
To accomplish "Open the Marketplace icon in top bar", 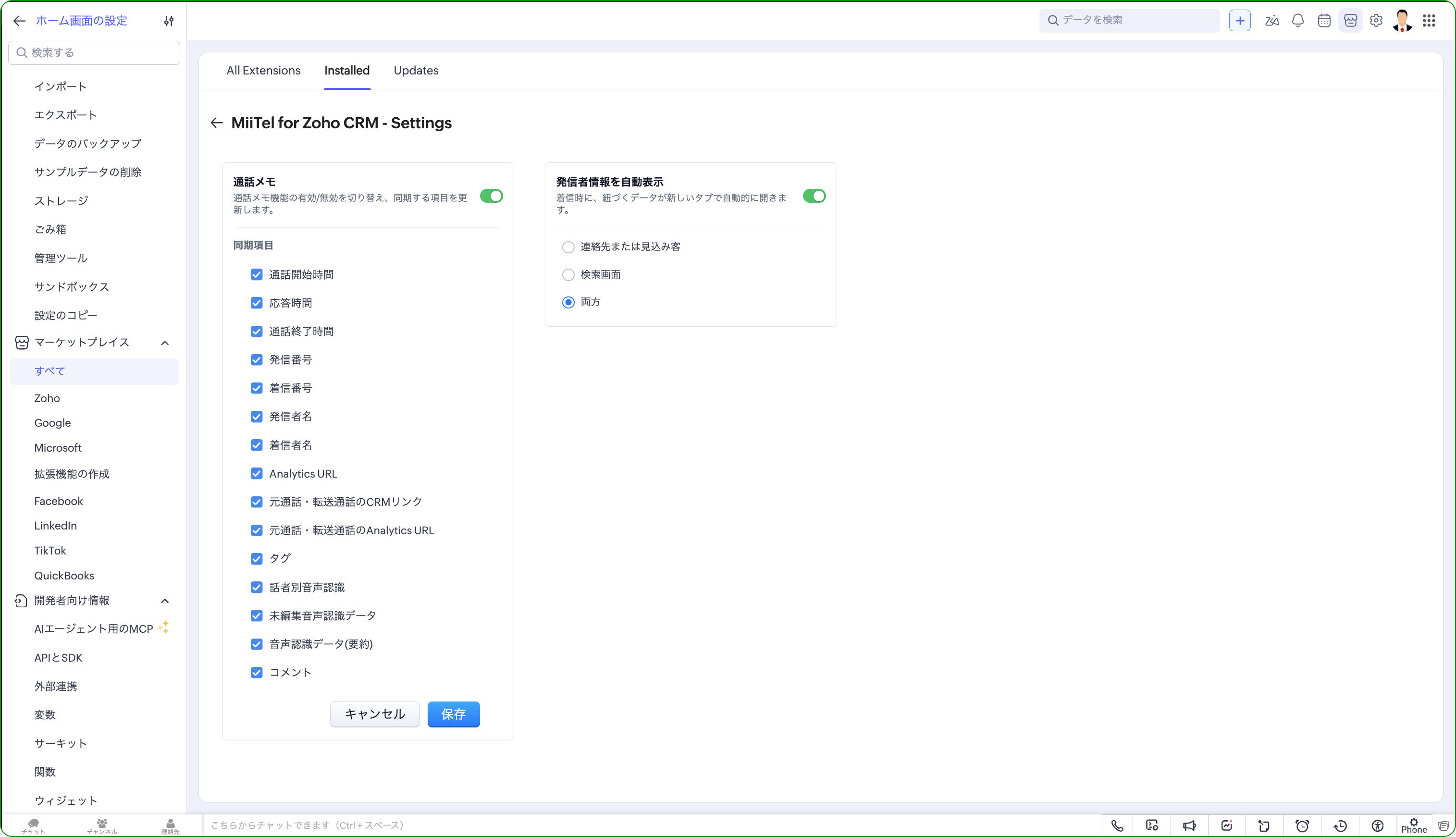I will click(1350, 21).
